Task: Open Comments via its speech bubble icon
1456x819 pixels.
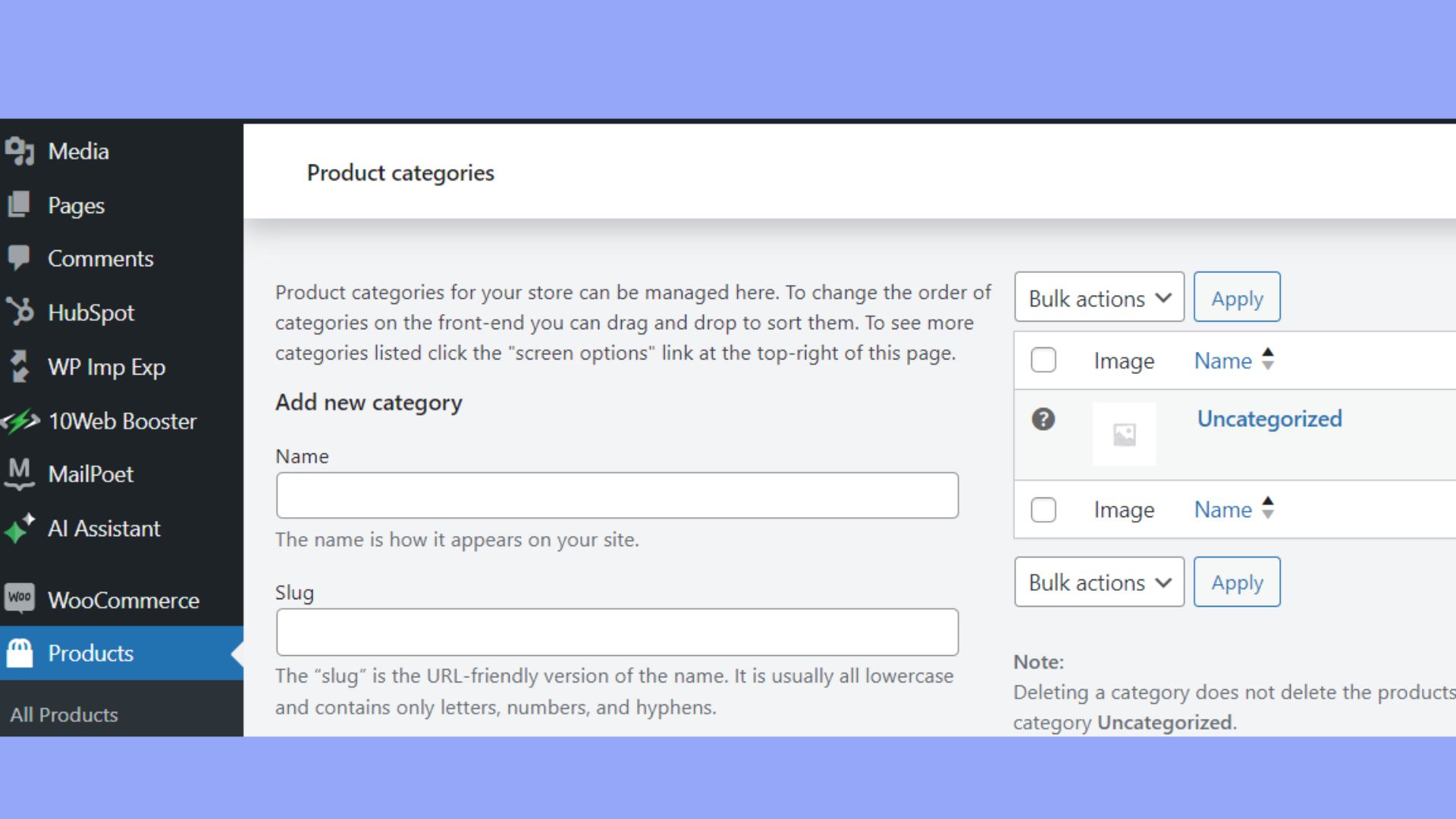Action: [19, 258]
